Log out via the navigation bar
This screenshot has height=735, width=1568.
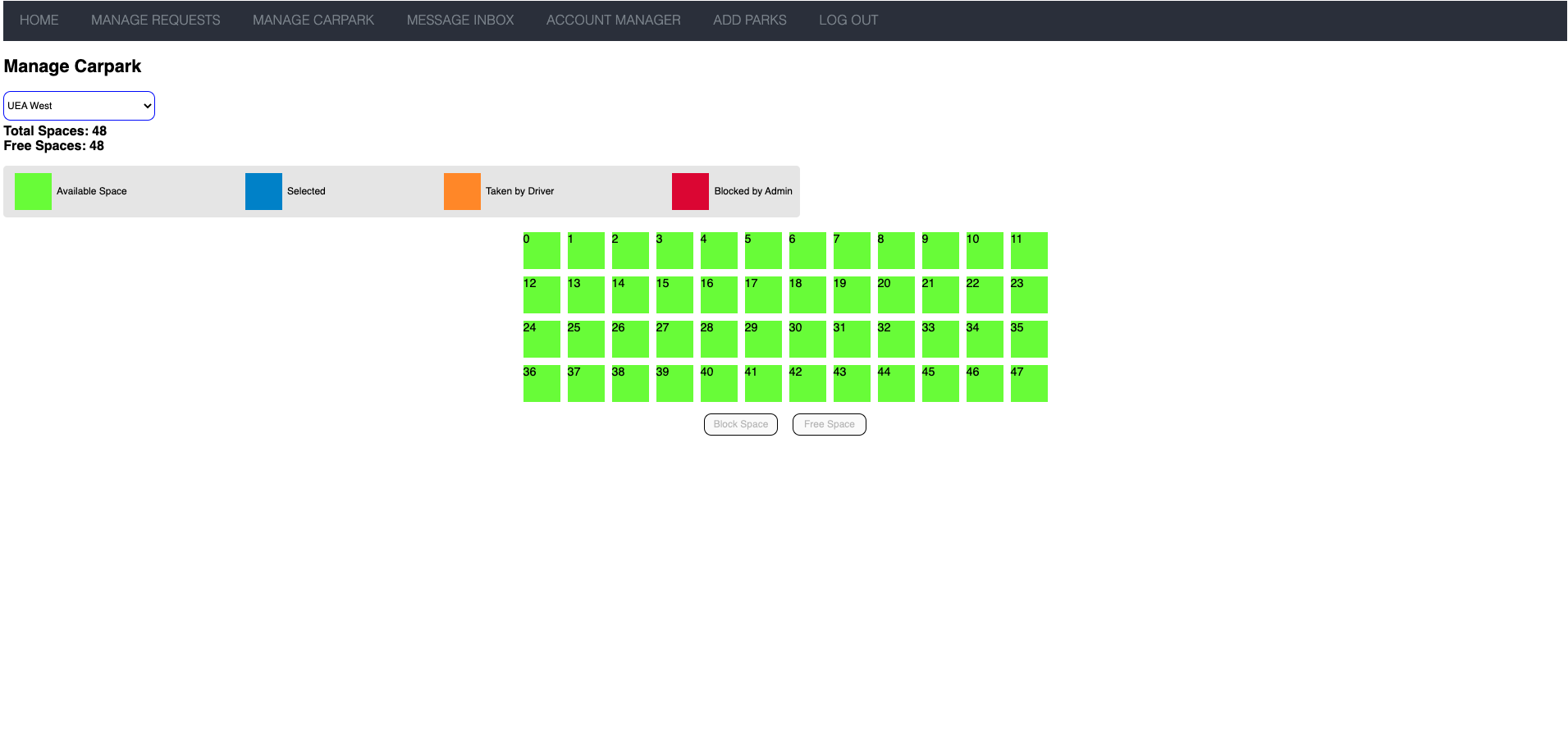click(x=848, y=21)
